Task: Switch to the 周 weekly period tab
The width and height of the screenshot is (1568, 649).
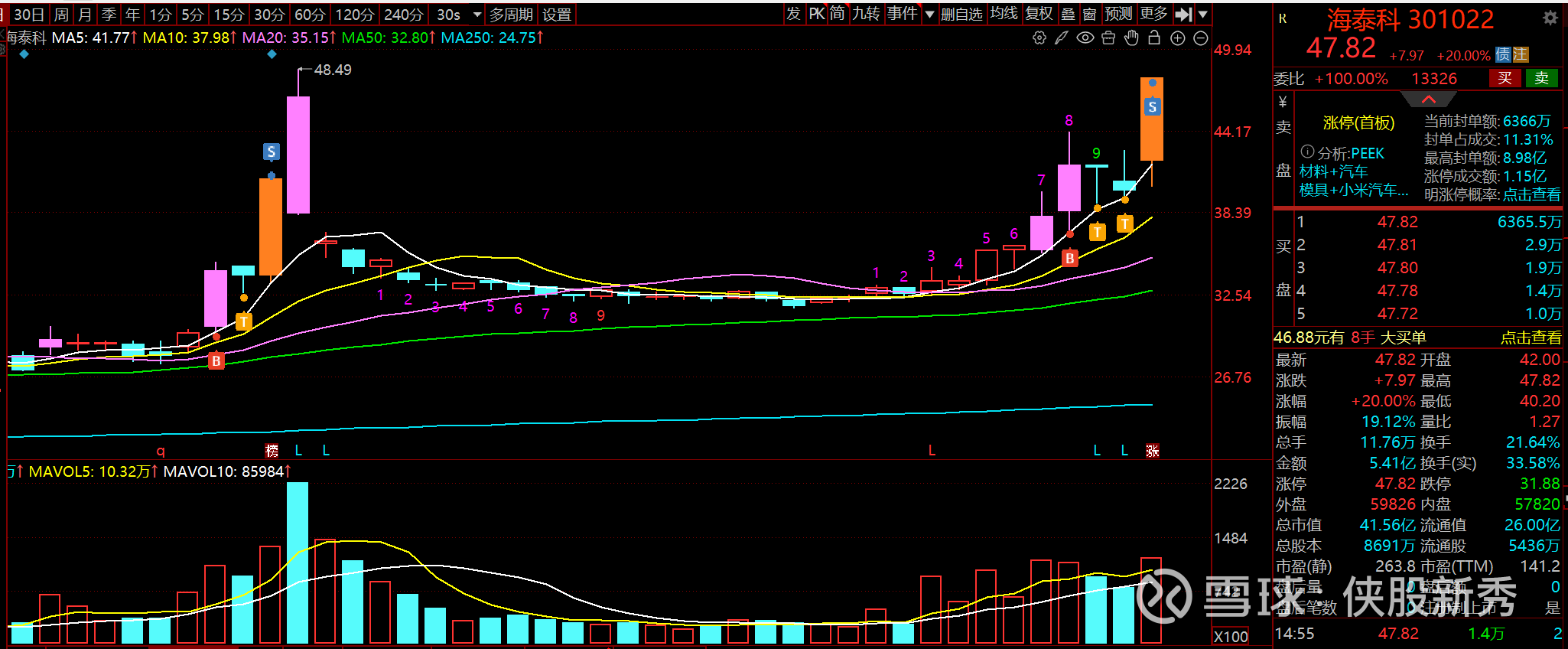Action: (x=61, y=15)
